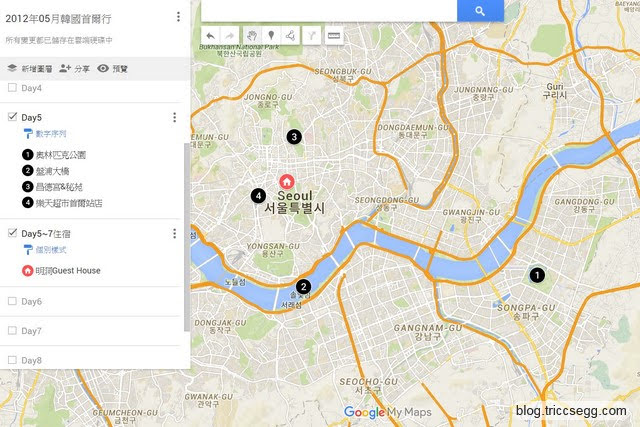Click map marker number 1 in Songpa-gu
This screenshot has width=640, height=427.
tap(537, 275)
